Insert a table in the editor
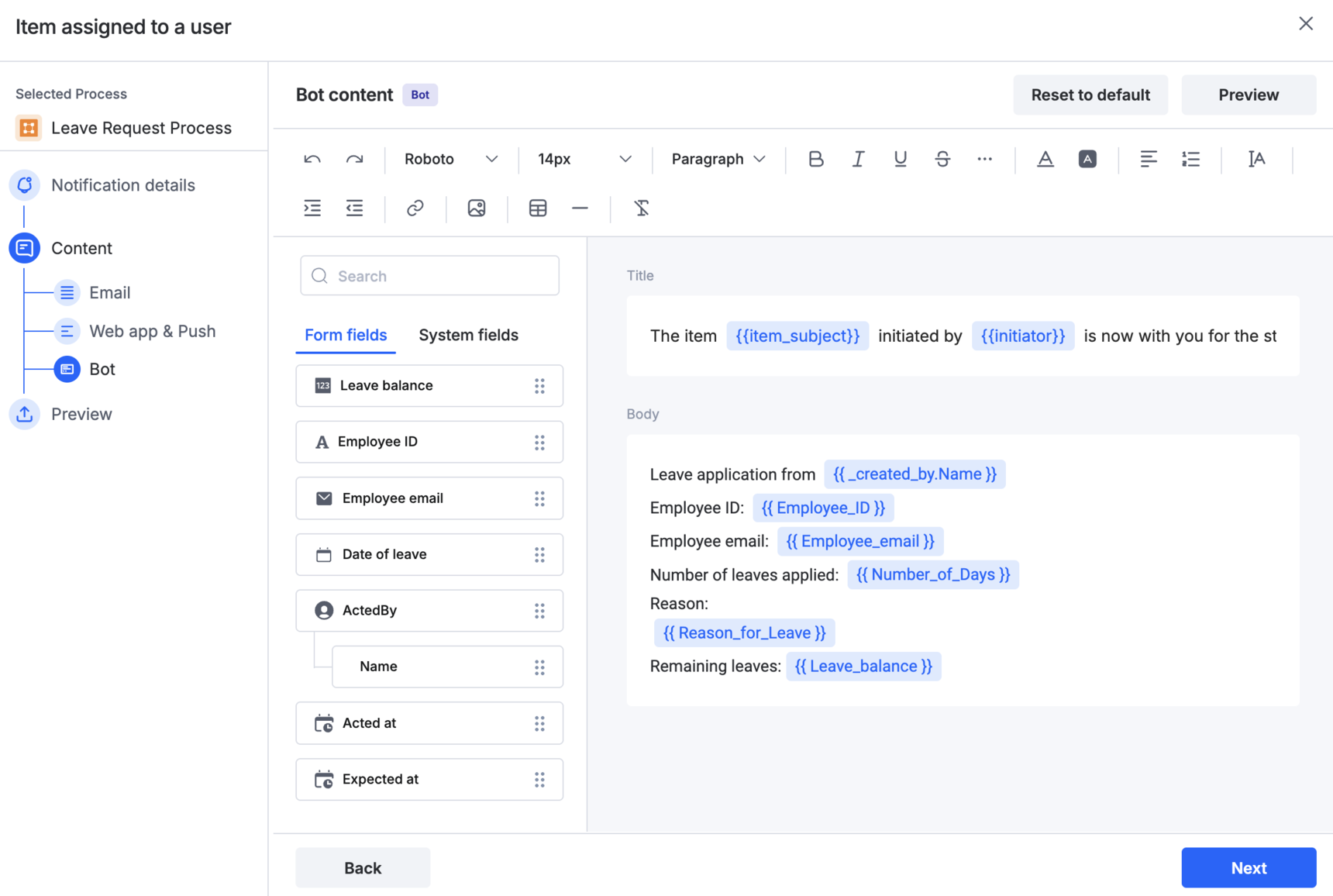Screen dimensions: 1333x896 538,208
